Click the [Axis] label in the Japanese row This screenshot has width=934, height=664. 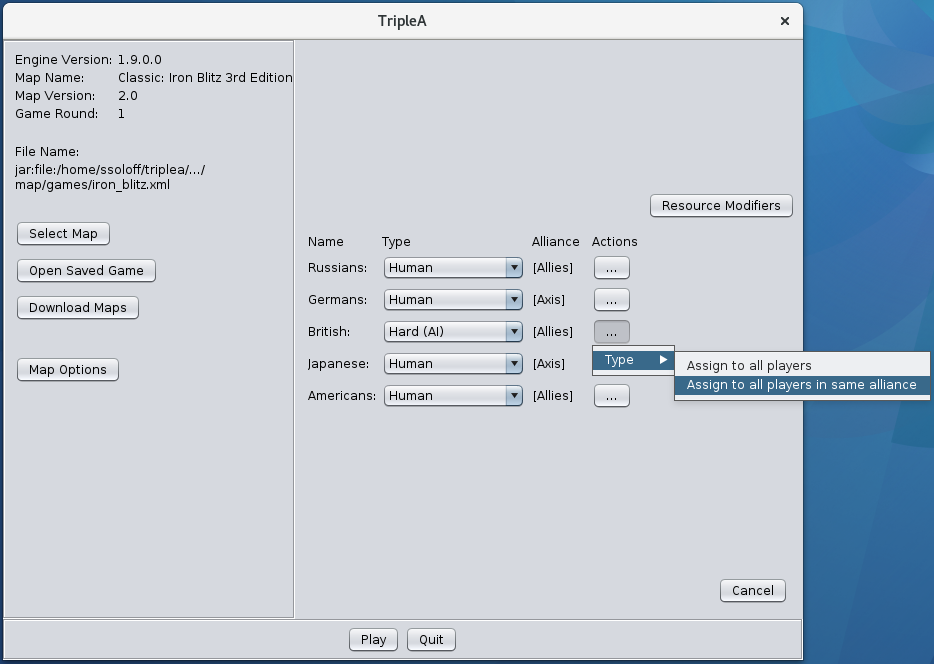click(549, 364)
